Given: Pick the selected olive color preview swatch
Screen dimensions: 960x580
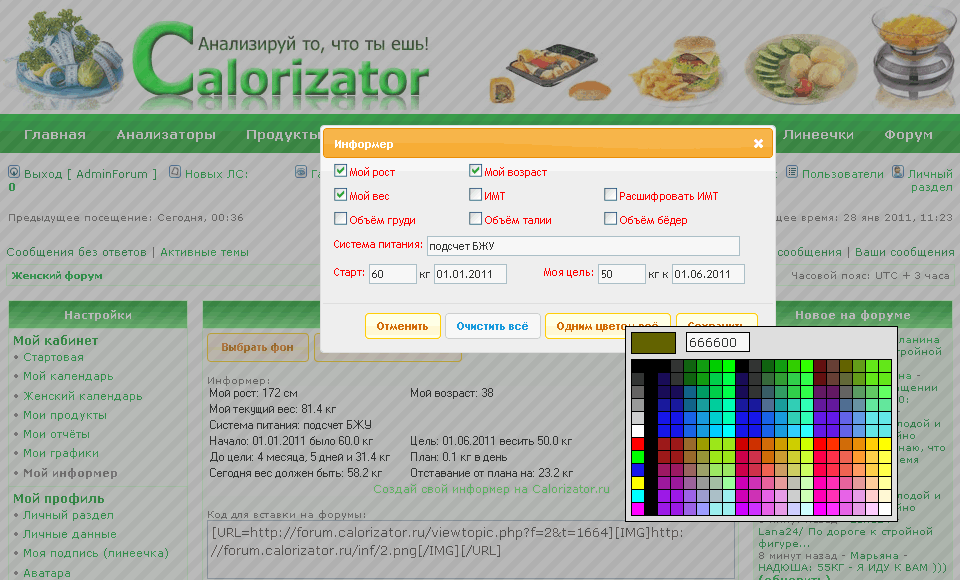Looking at the screenshot, I should pyautogui.click(x=655, y=343).
